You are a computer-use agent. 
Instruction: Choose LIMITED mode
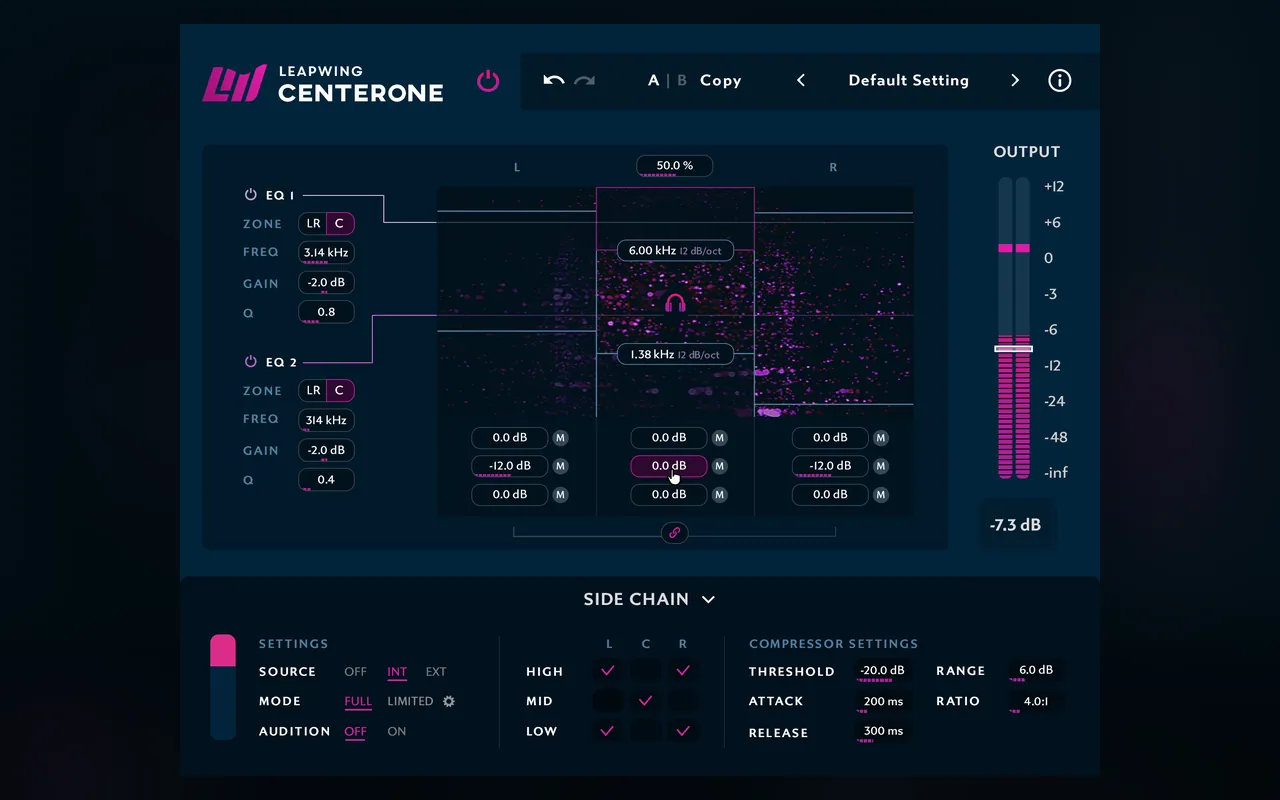click(410, 701)
